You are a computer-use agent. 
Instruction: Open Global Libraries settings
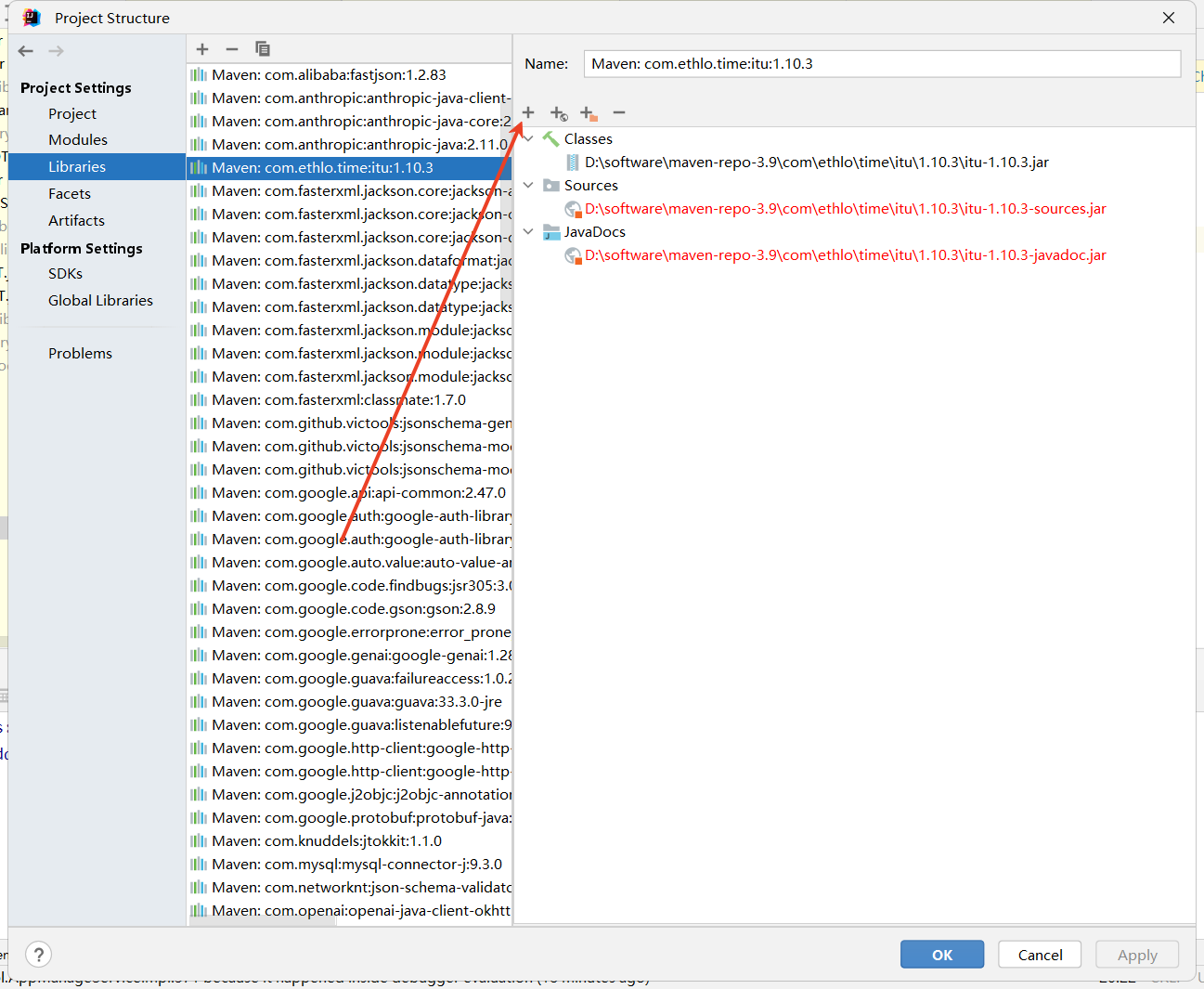pyautogui.click(x=100, y=300)
